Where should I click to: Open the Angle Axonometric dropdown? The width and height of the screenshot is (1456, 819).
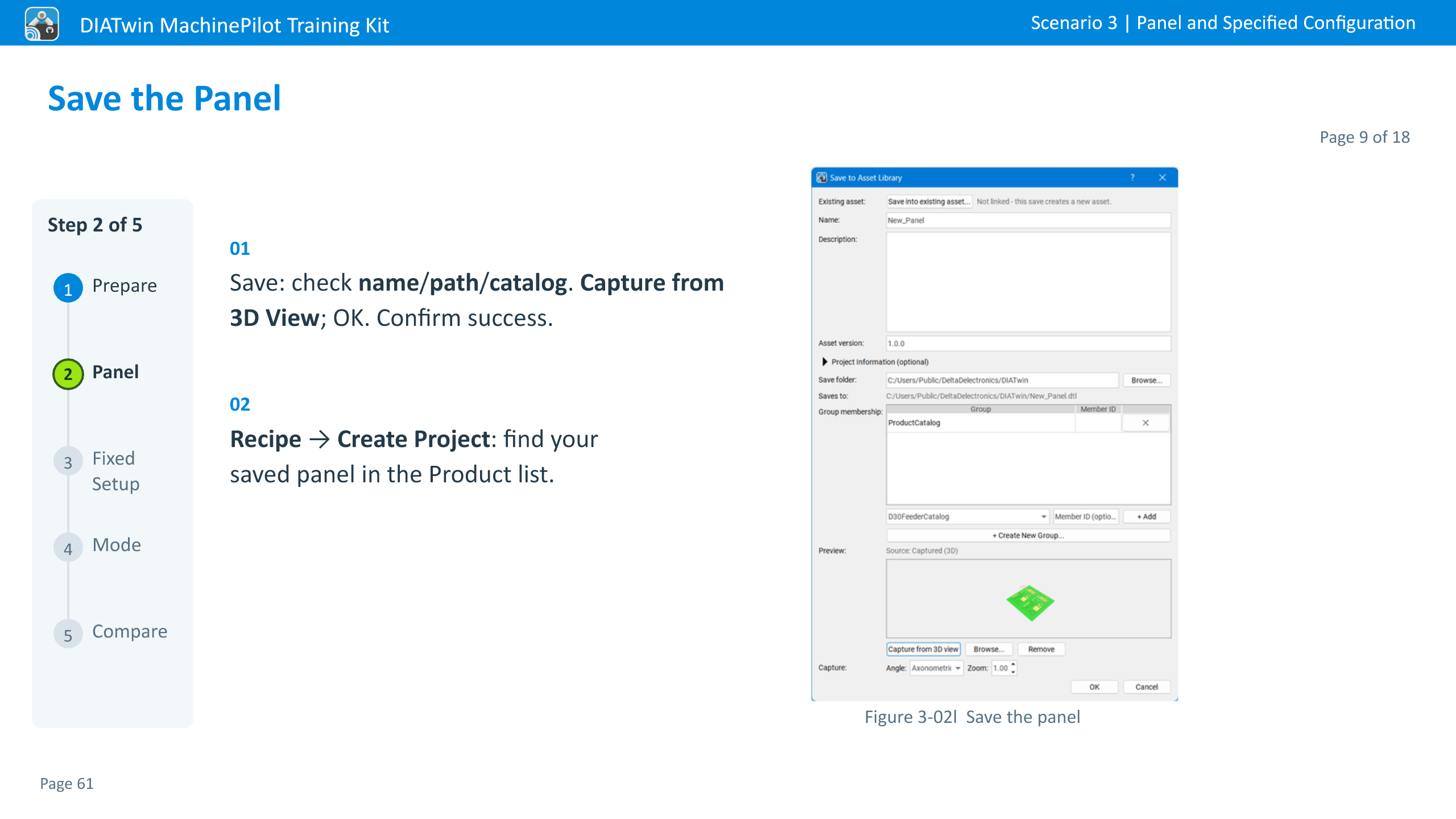click(x=936, y=668)
